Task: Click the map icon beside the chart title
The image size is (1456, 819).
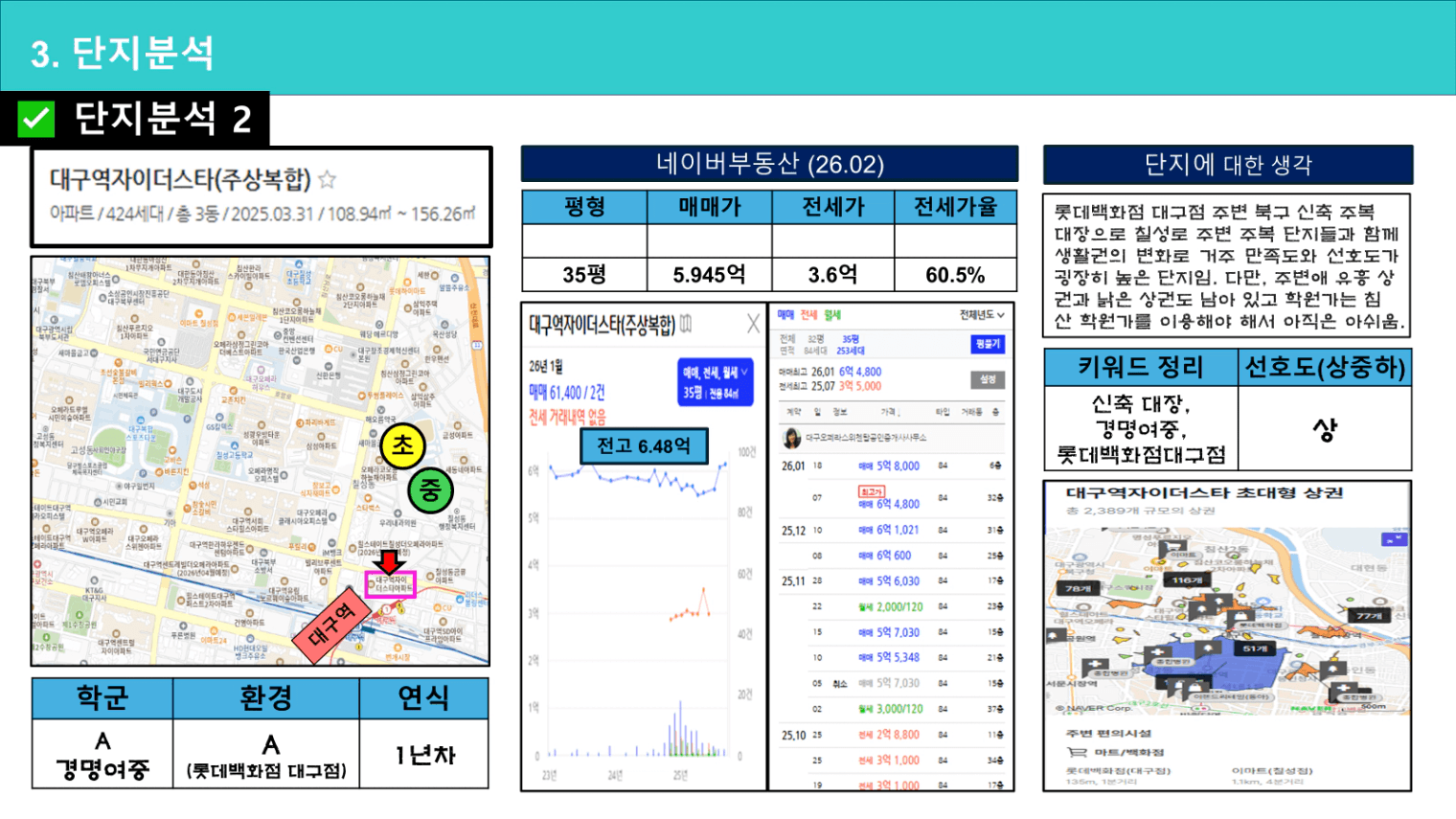Action: click(686, 325)
